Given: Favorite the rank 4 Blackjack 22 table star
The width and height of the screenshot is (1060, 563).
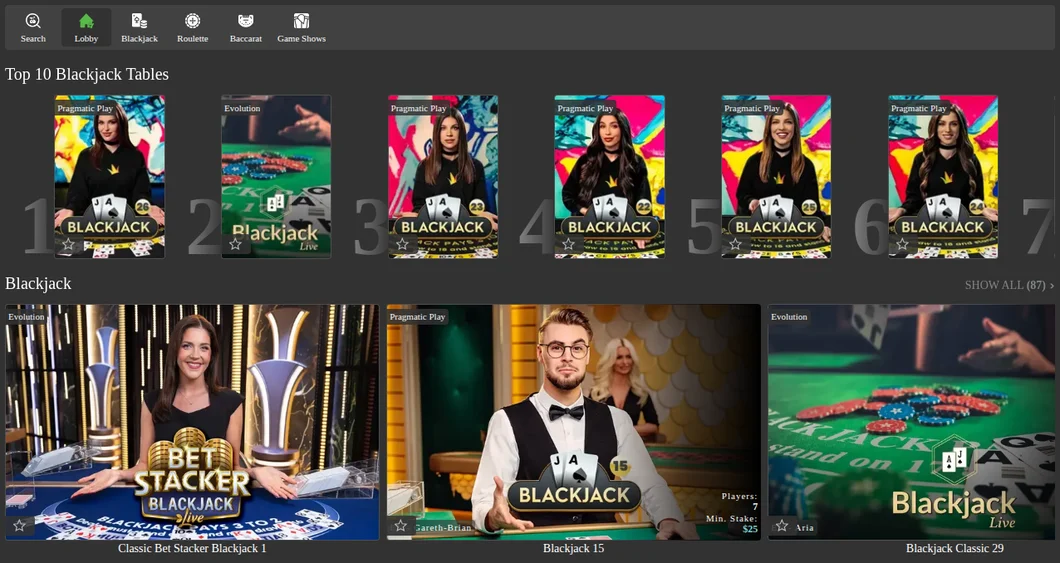Looking at the screenshot, I should tap(569, 244).
